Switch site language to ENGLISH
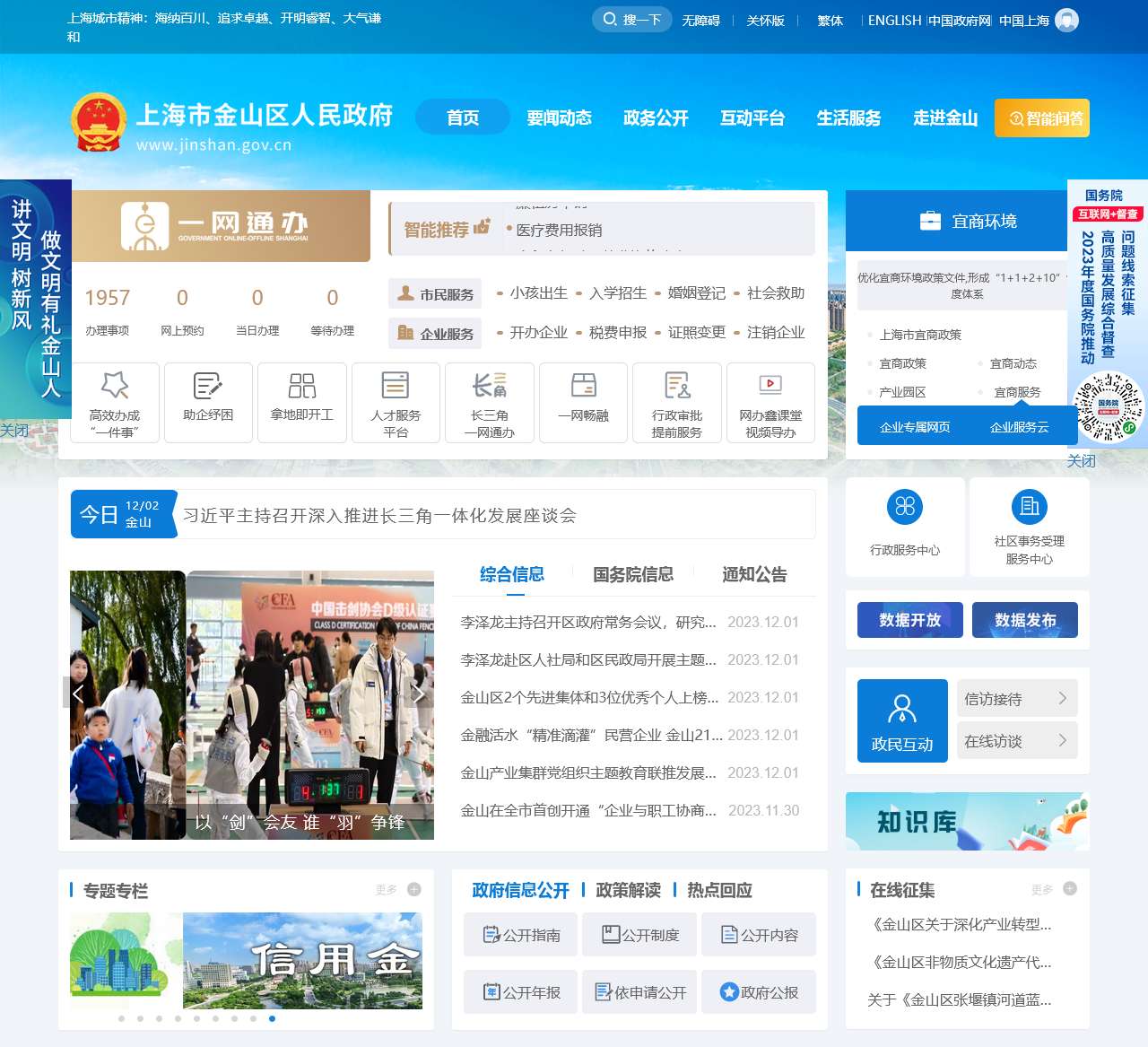Image resolution: width=1148 pixels, height=1047 pixels. coord(893,20)
